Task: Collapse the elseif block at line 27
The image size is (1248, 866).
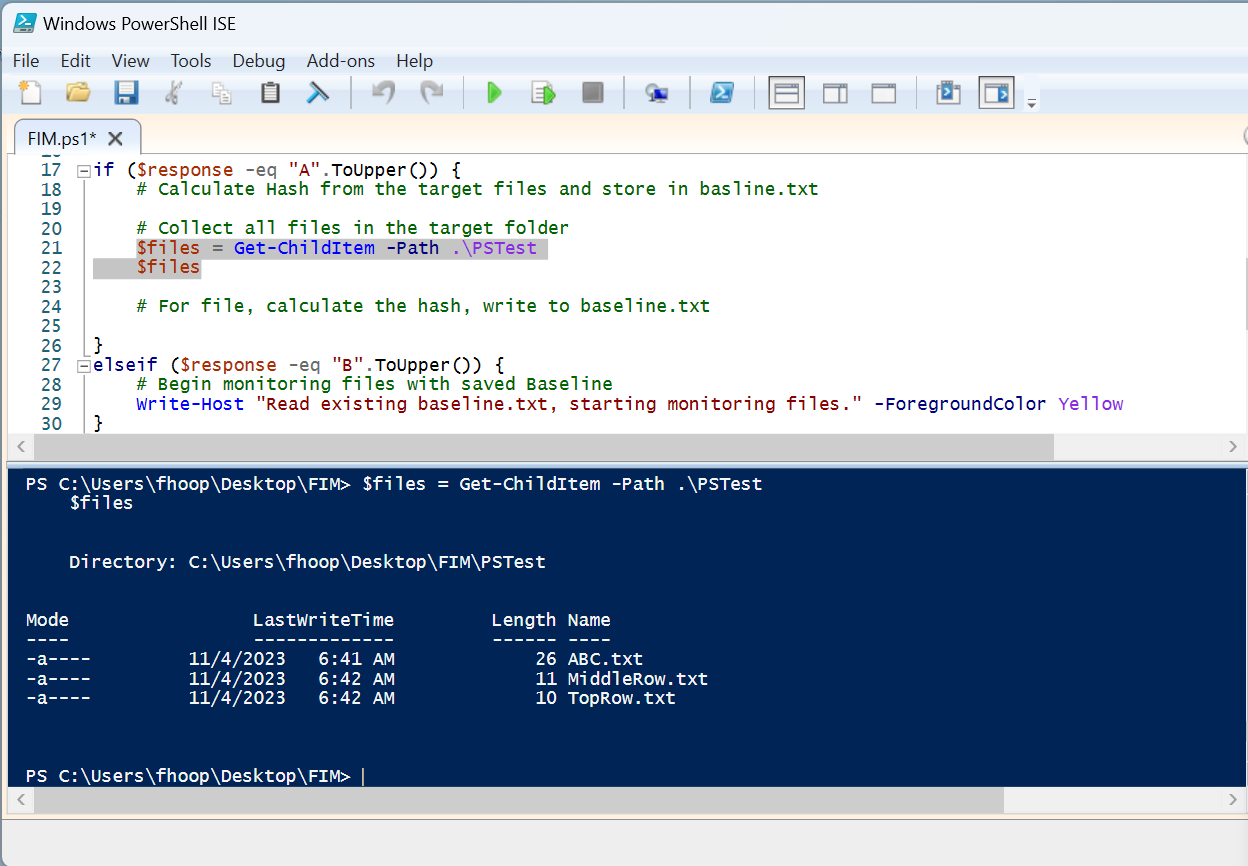Action: [x=83, y=364]
